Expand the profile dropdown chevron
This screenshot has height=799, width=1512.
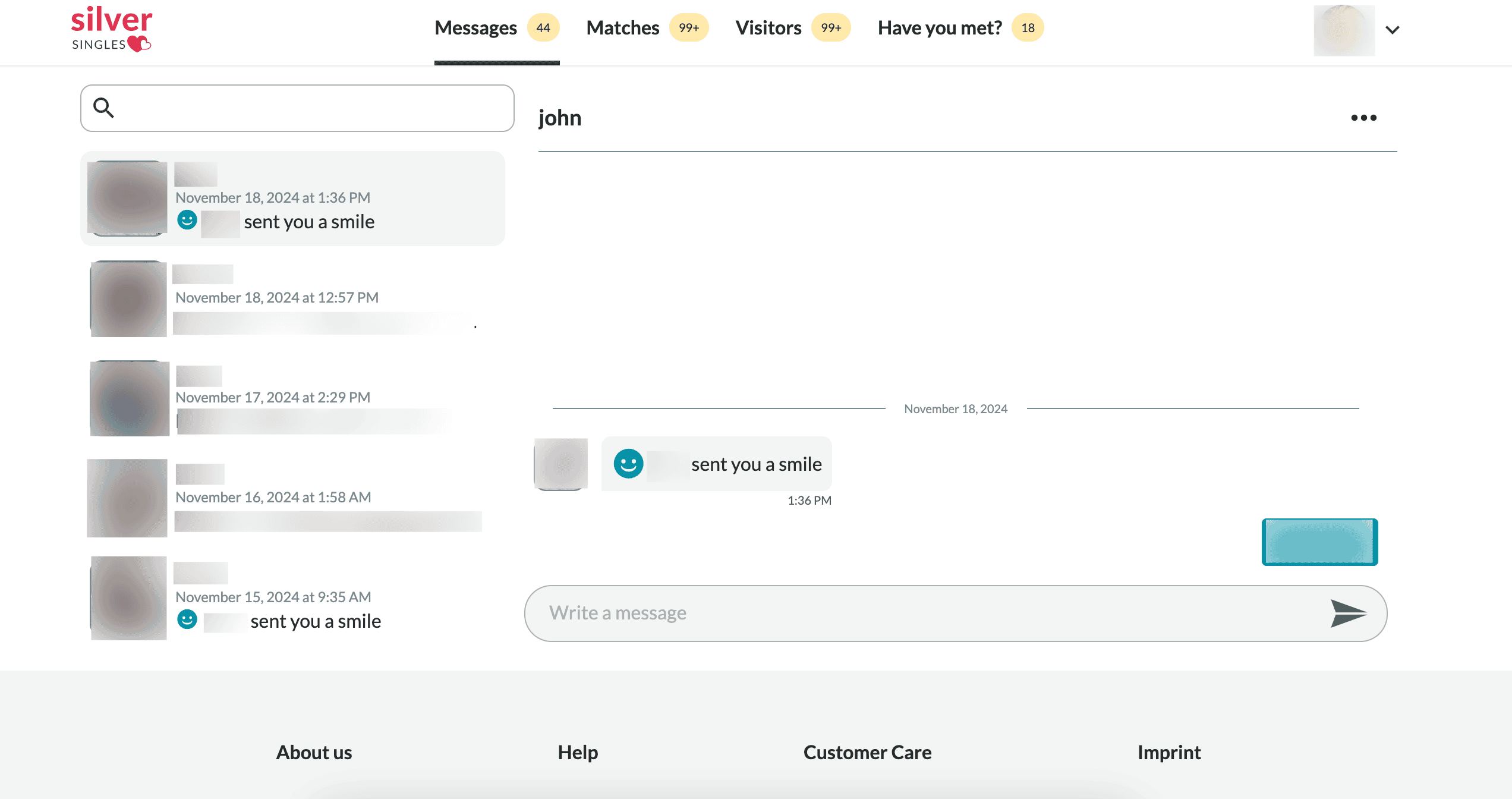click(1393, 30)
